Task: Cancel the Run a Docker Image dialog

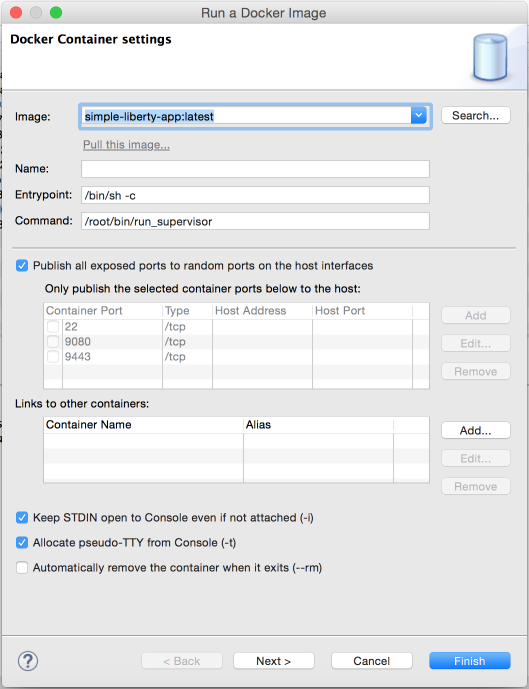Action: click(372, 661)
